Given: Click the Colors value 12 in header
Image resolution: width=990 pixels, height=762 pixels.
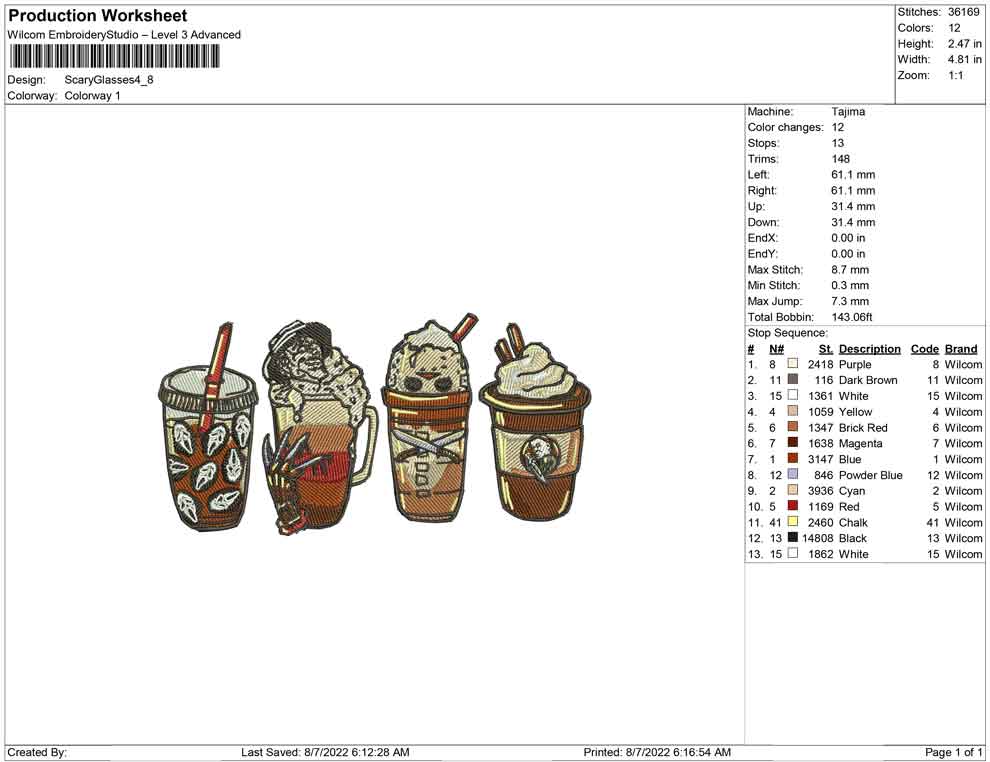Looking at the screenshot, I should pos(954,28).
